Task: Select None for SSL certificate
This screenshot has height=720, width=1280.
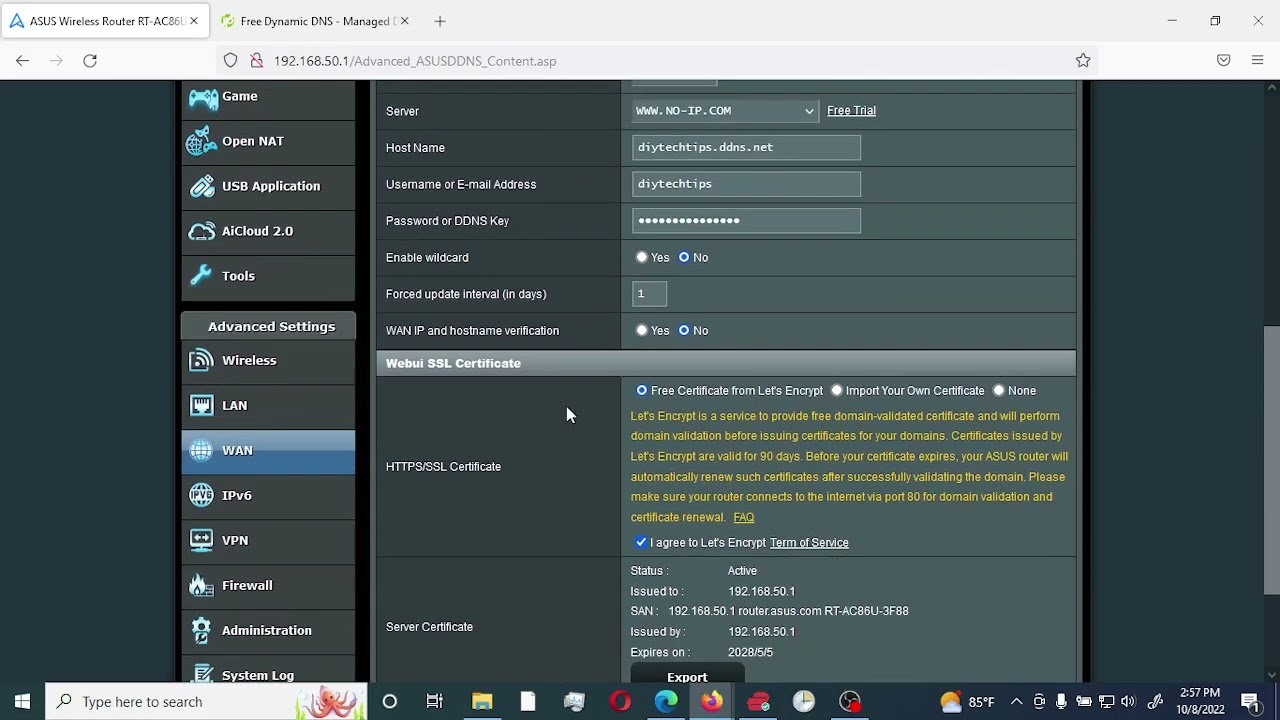Action: point(998,391)
